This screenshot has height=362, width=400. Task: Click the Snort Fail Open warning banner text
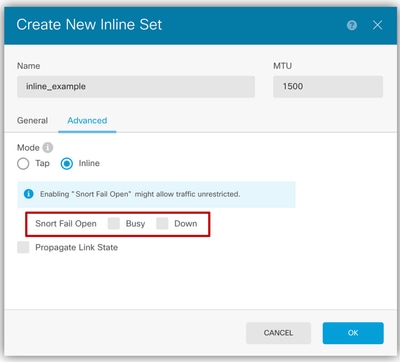tap(140, 194)
